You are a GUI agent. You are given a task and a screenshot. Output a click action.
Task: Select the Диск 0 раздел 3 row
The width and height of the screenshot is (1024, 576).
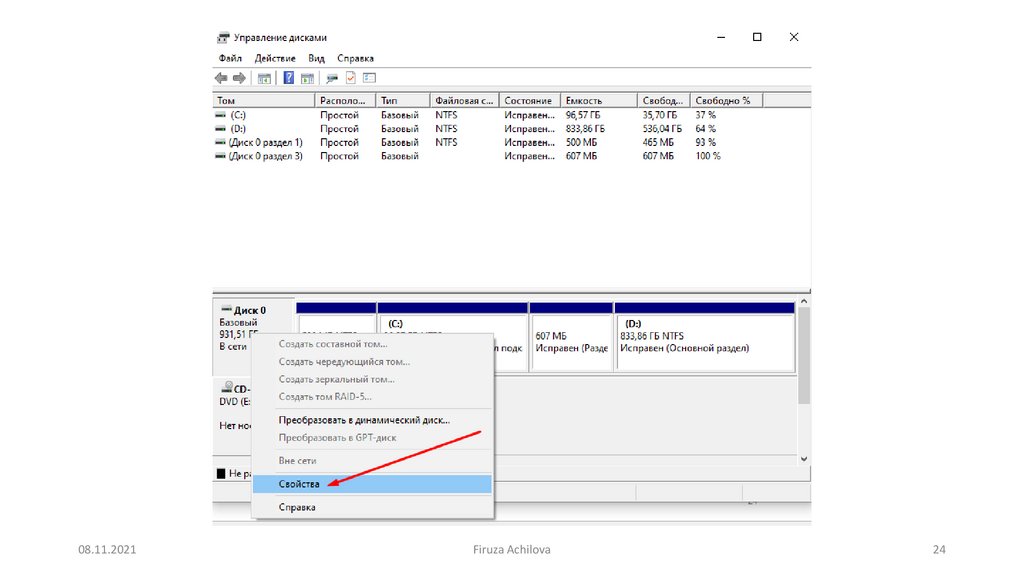[x=265, y=156]
